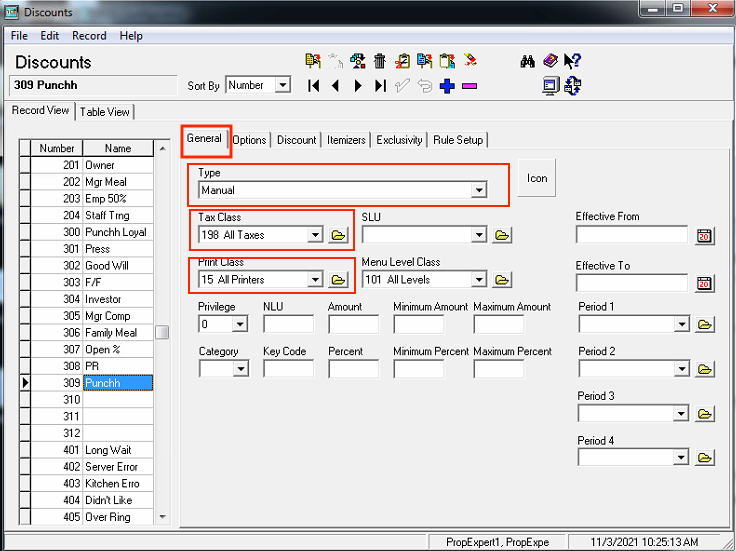Image resolution: width=736 pixels, height=551 pixels.
Task: Open the binoculars find tool
Action: 528,61
